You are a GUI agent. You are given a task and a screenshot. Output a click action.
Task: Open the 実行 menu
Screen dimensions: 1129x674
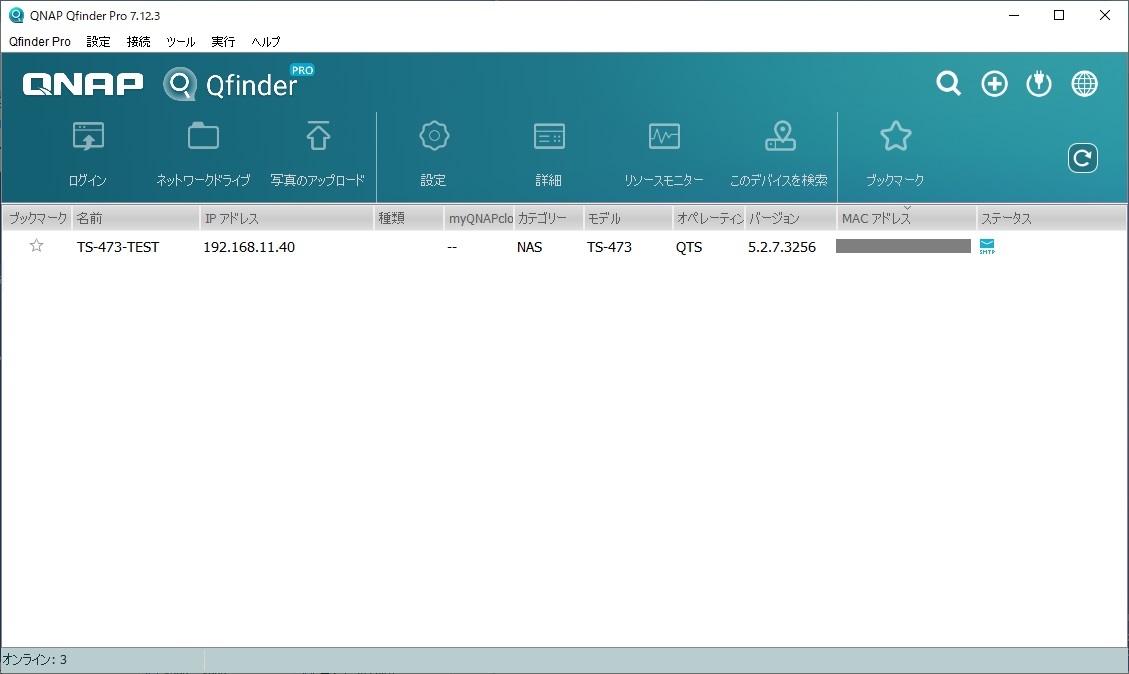click(x=223, y=42)
